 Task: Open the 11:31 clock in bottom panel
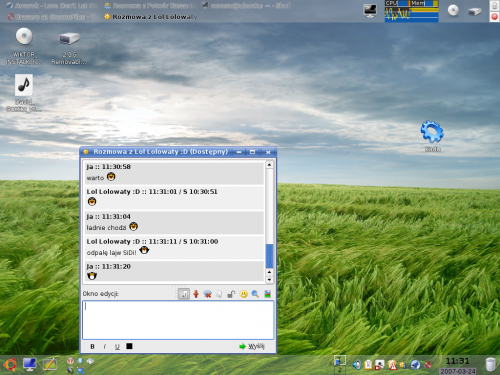[457, 361]
